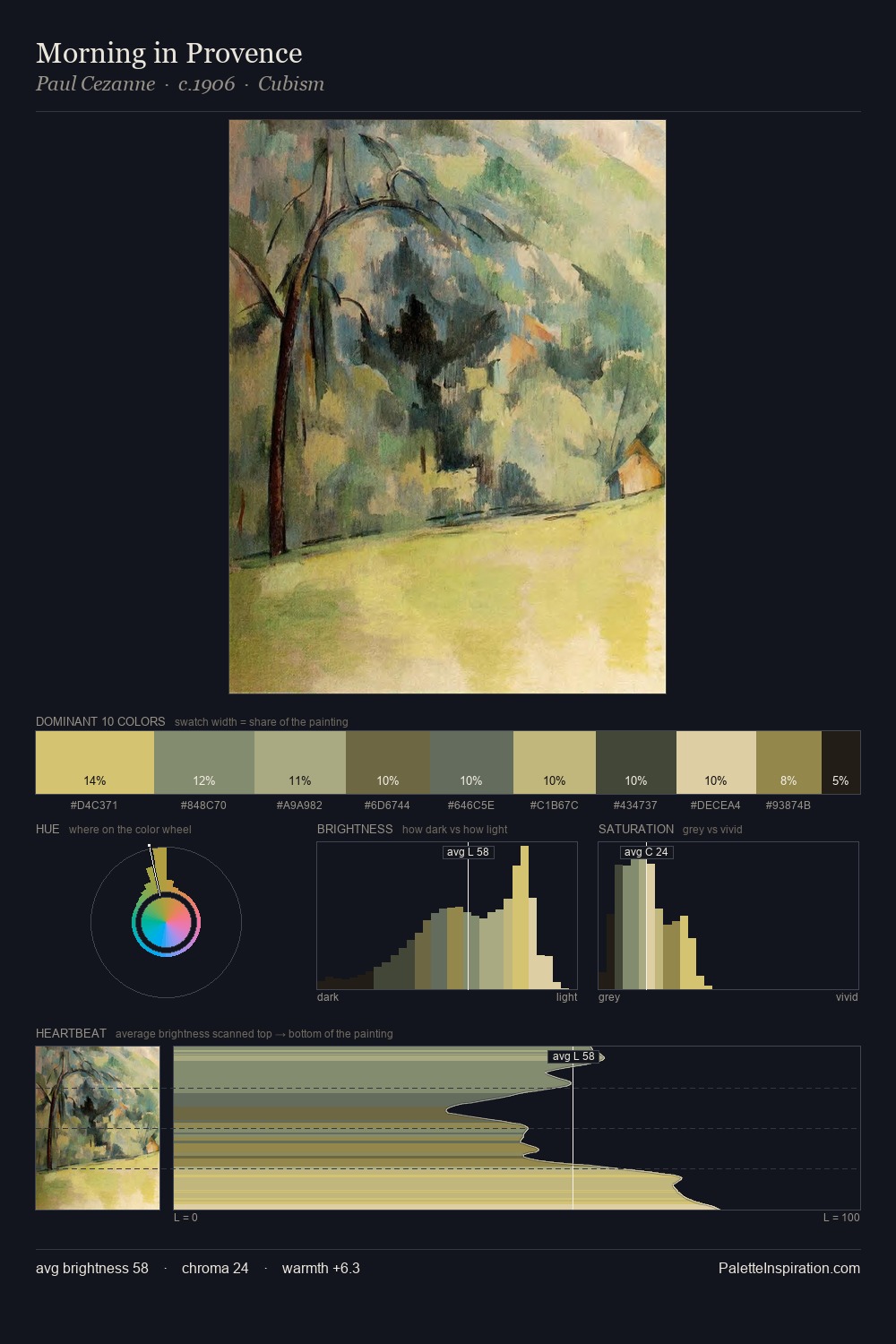This screenshot has width=896, height=1344.
Task: Open the main Morning in Provence painting
Action: click(447, 407)
